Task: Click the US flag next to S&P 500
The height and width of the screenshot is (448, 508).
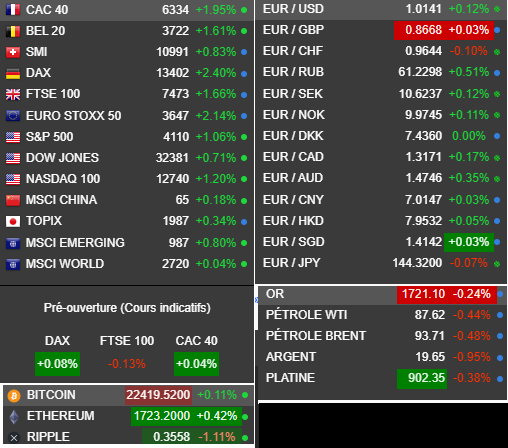Action: pos(13,137)
